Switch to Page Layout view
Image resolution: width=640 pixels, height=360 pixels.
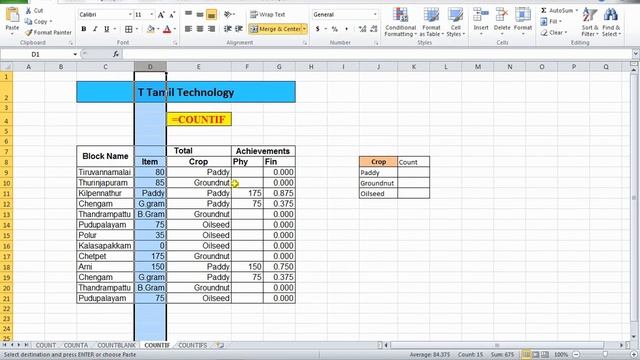[536, 355]
